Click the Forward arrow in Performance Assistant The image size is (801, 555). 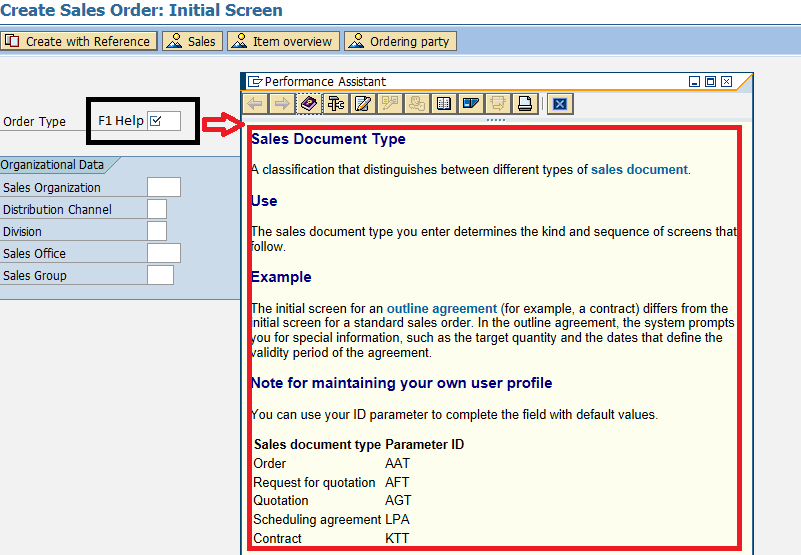pos(281,104)
